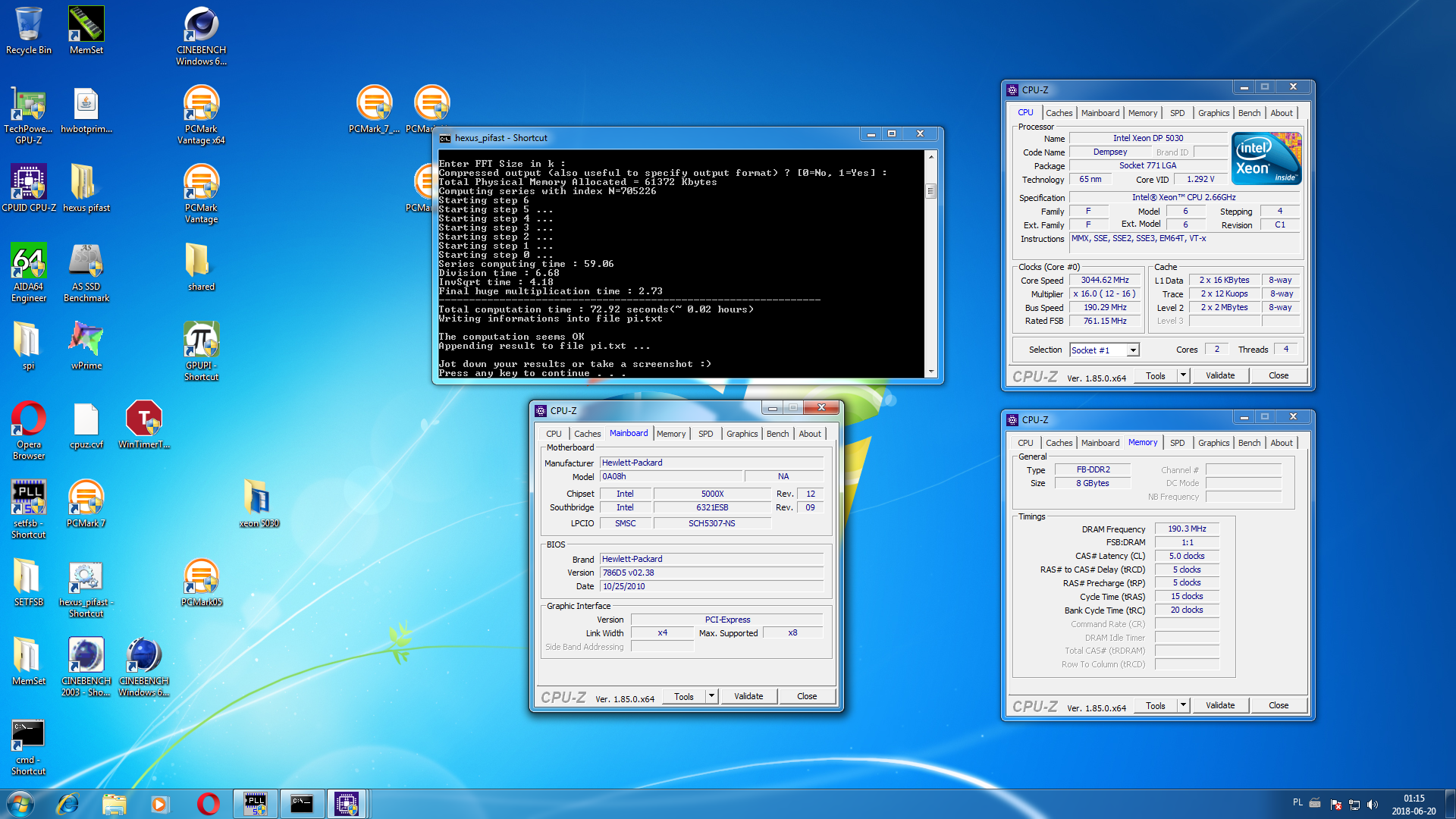Select Graphics tab in Memory CPU-Z window
This screenshot has height=819, width=1456.
[x=1213, y=443]
